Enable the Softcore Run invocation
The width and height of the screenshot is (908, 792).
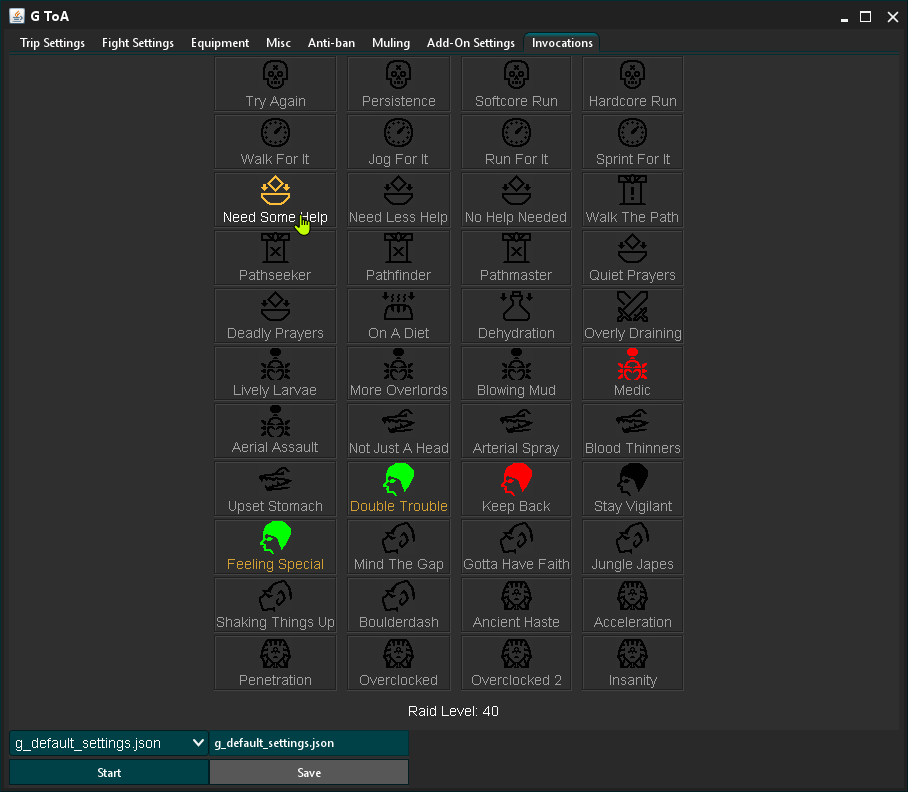(516, 84)
